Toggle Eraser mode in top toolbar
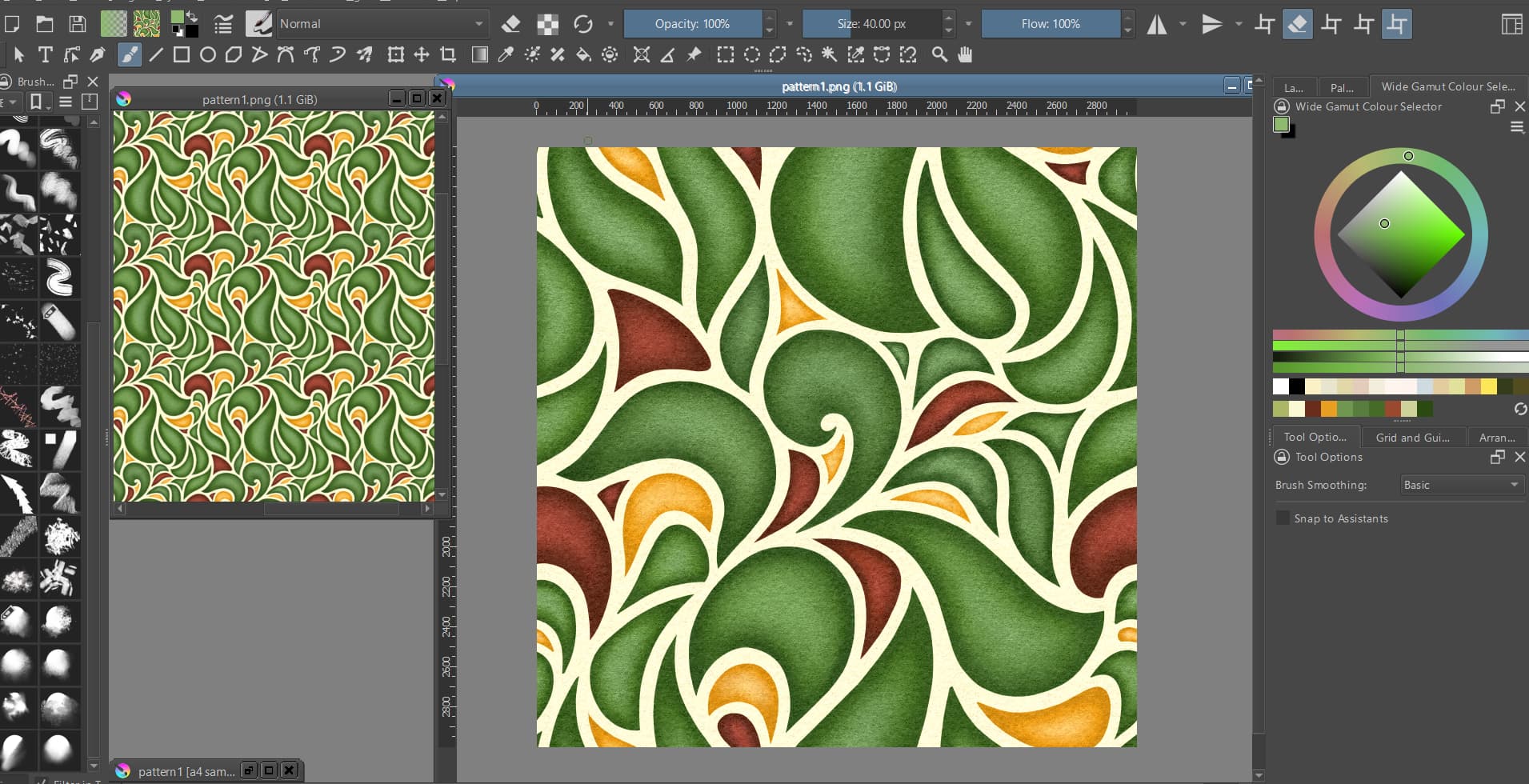 pos(510,24)
